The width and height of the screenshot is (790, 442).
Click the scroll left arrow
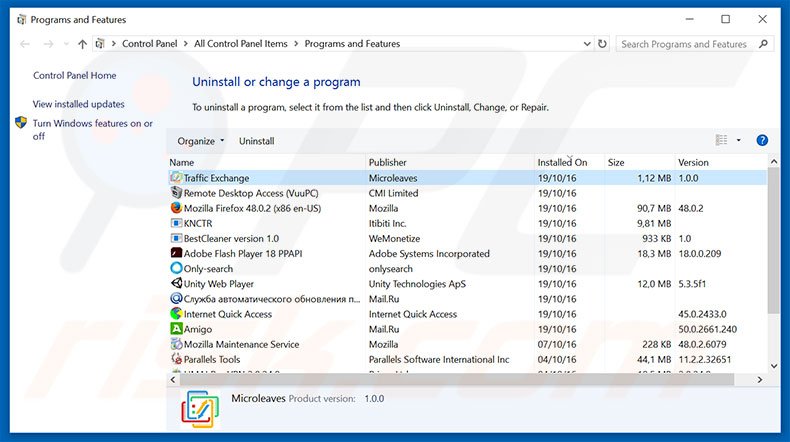(173, 380)
